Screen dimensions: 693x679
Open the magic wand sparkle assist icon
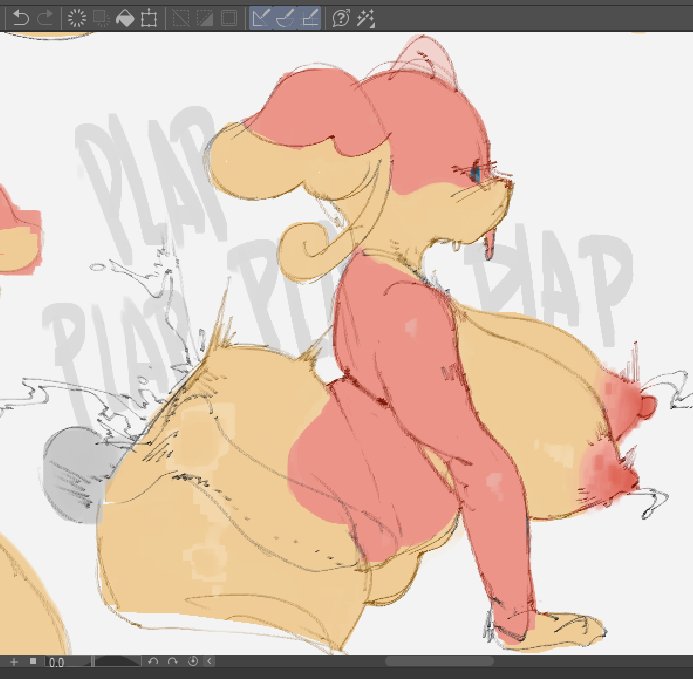pos(366,19)
